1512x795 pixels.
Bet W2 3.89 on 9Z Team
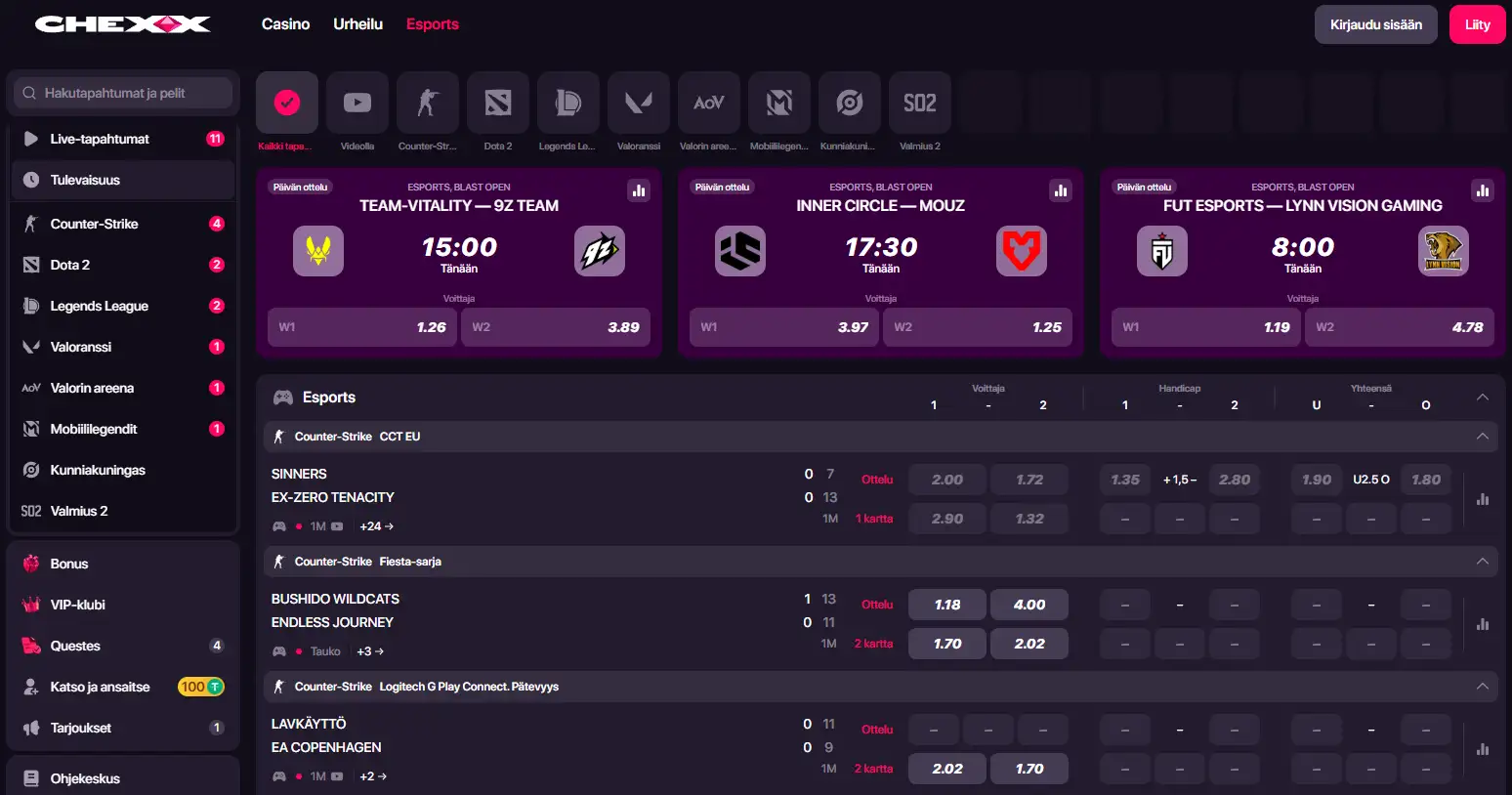pos(556,327)
